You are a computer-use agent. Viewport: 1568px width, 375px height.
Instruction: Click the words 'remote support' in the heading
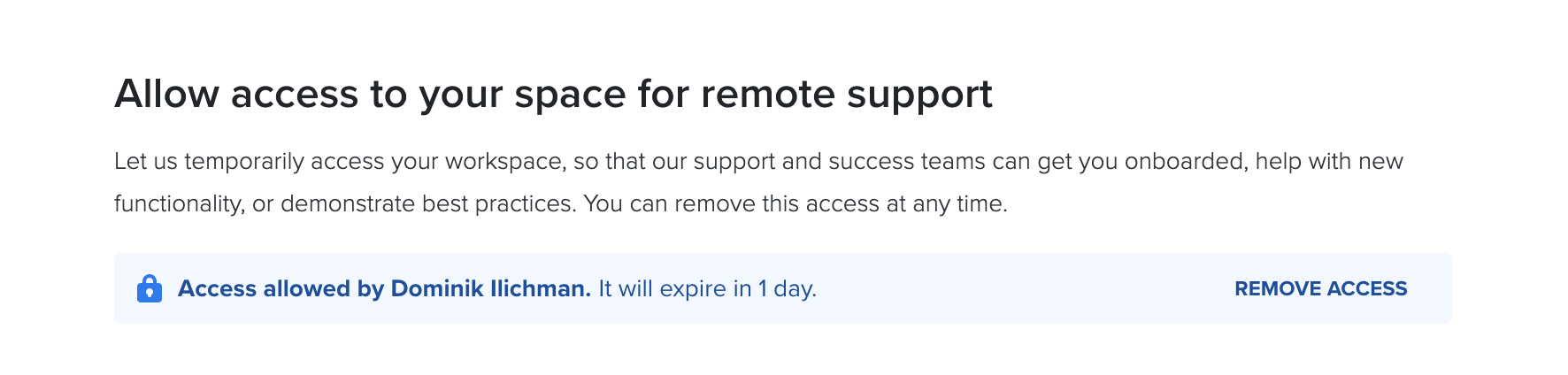tap(847, 94)
